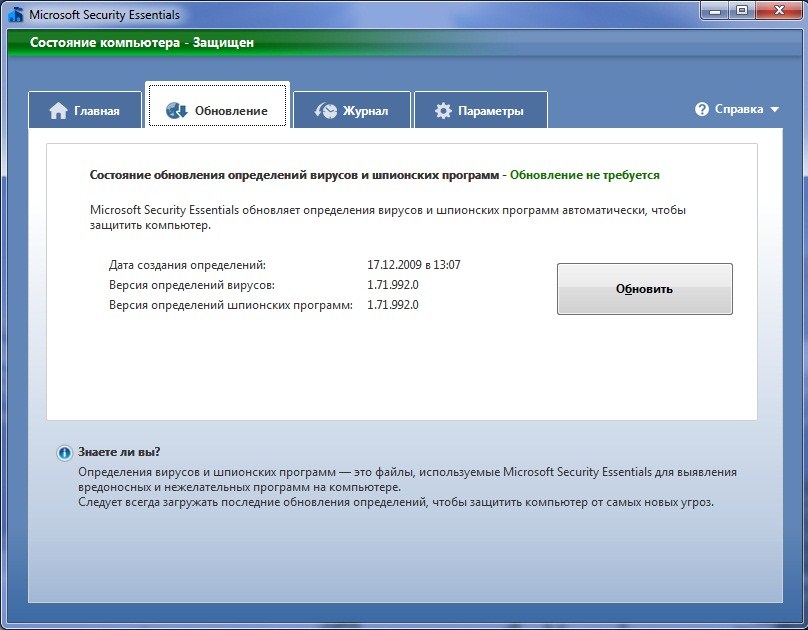Click the Версия определений вирусов label
This screenshot has width=808, height=630.
[x=192, y=285]
